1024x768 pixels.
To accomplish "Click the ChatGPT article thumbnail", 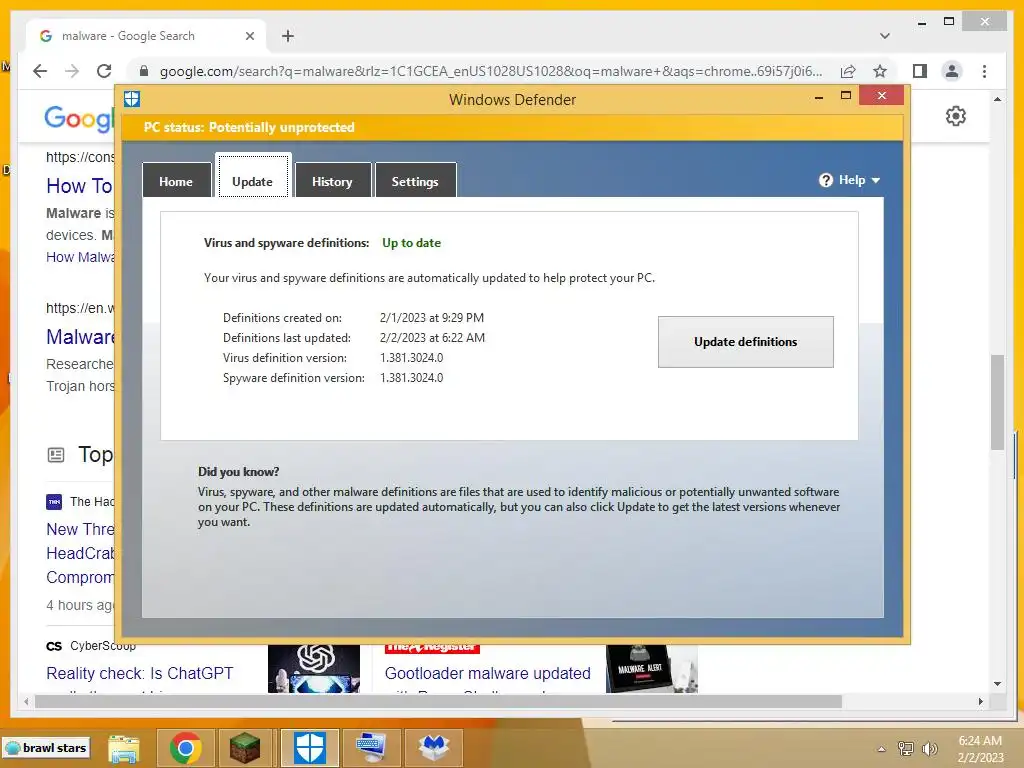I will tap(314, 669).
